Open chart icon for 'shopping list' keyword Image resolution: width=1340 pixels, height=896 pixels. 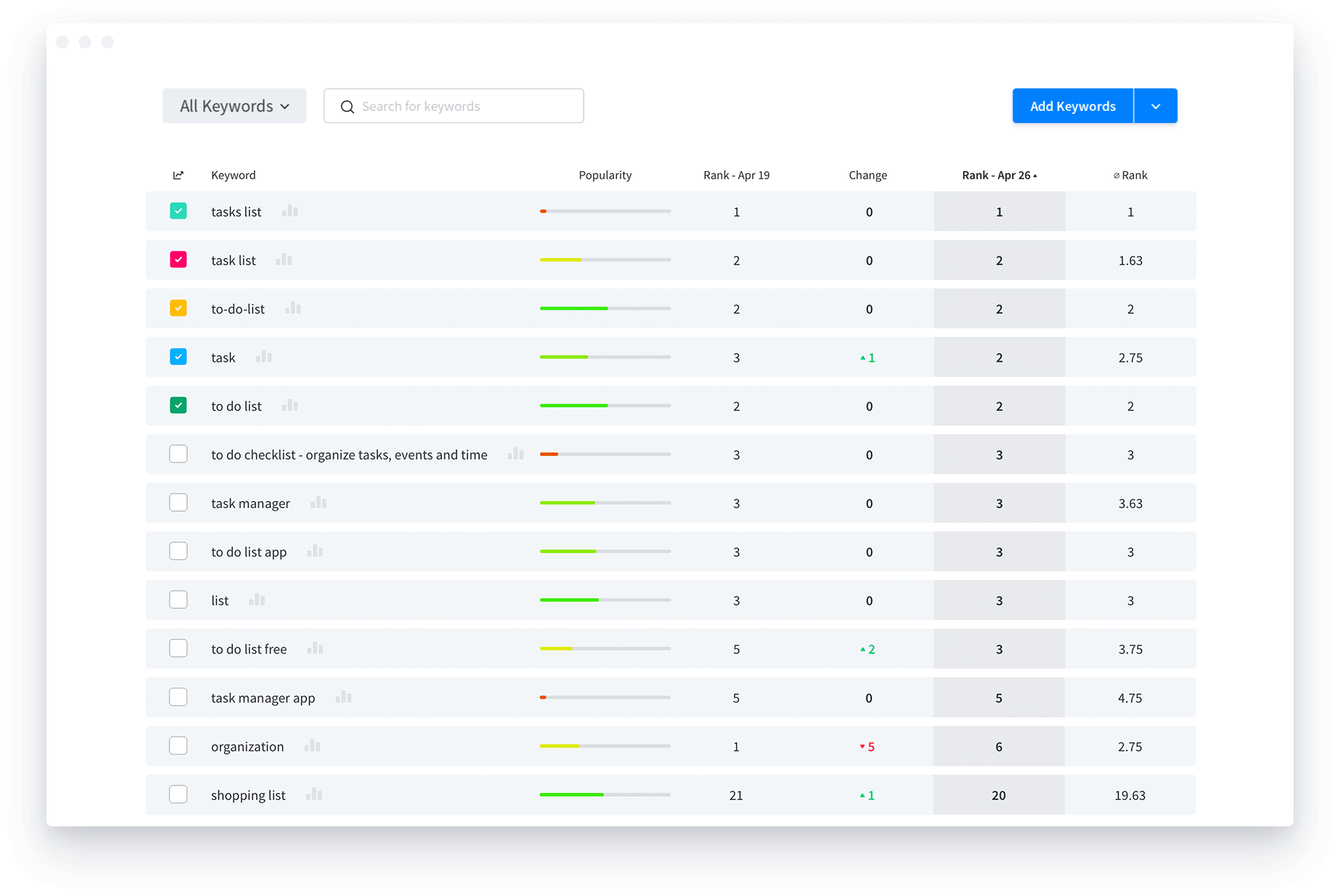314,795
